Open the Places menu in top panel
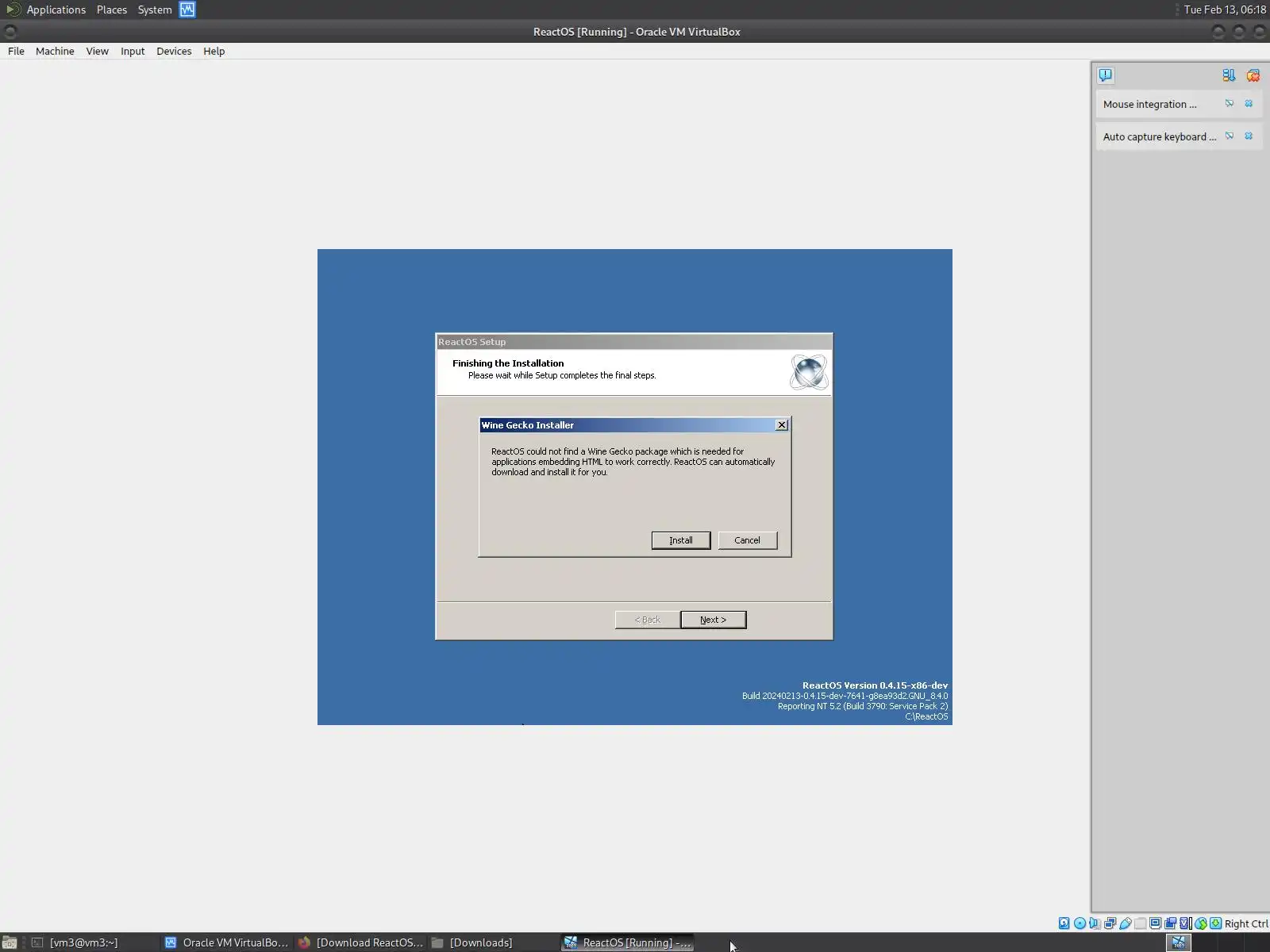The image size is (1270, 952). click(112, 10)
